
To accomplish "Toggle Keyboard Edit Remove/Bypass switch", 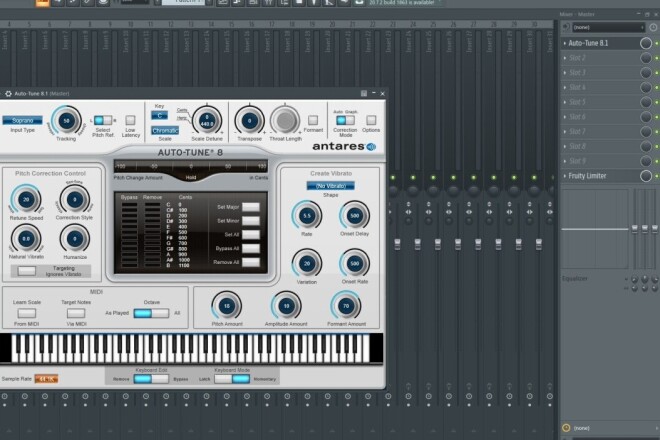I will click(x=151, y=379).
